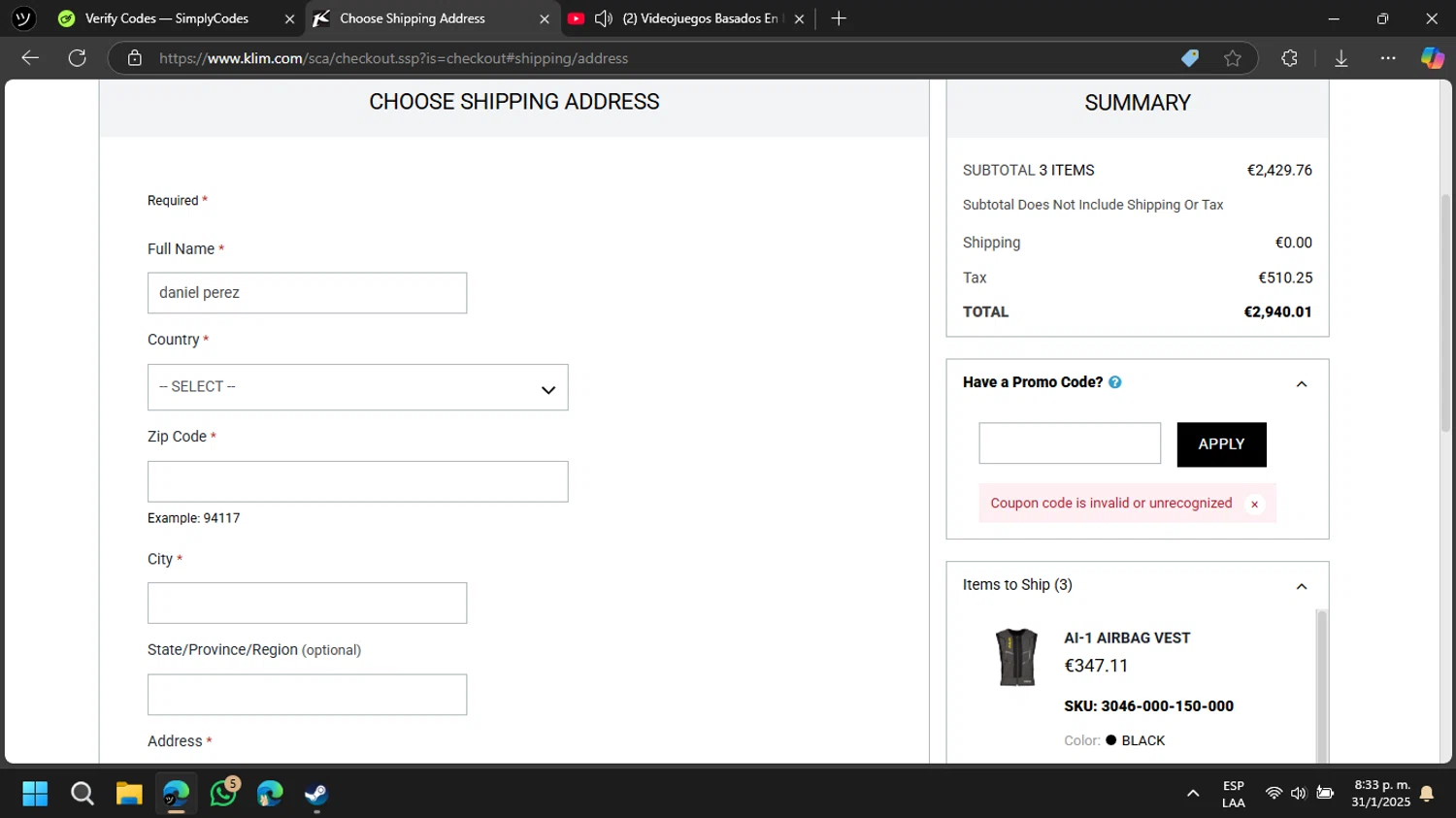Open the battery status tray icon
The height and width of the screenshot is (818, 1456).
click(x=1325, y=794)
